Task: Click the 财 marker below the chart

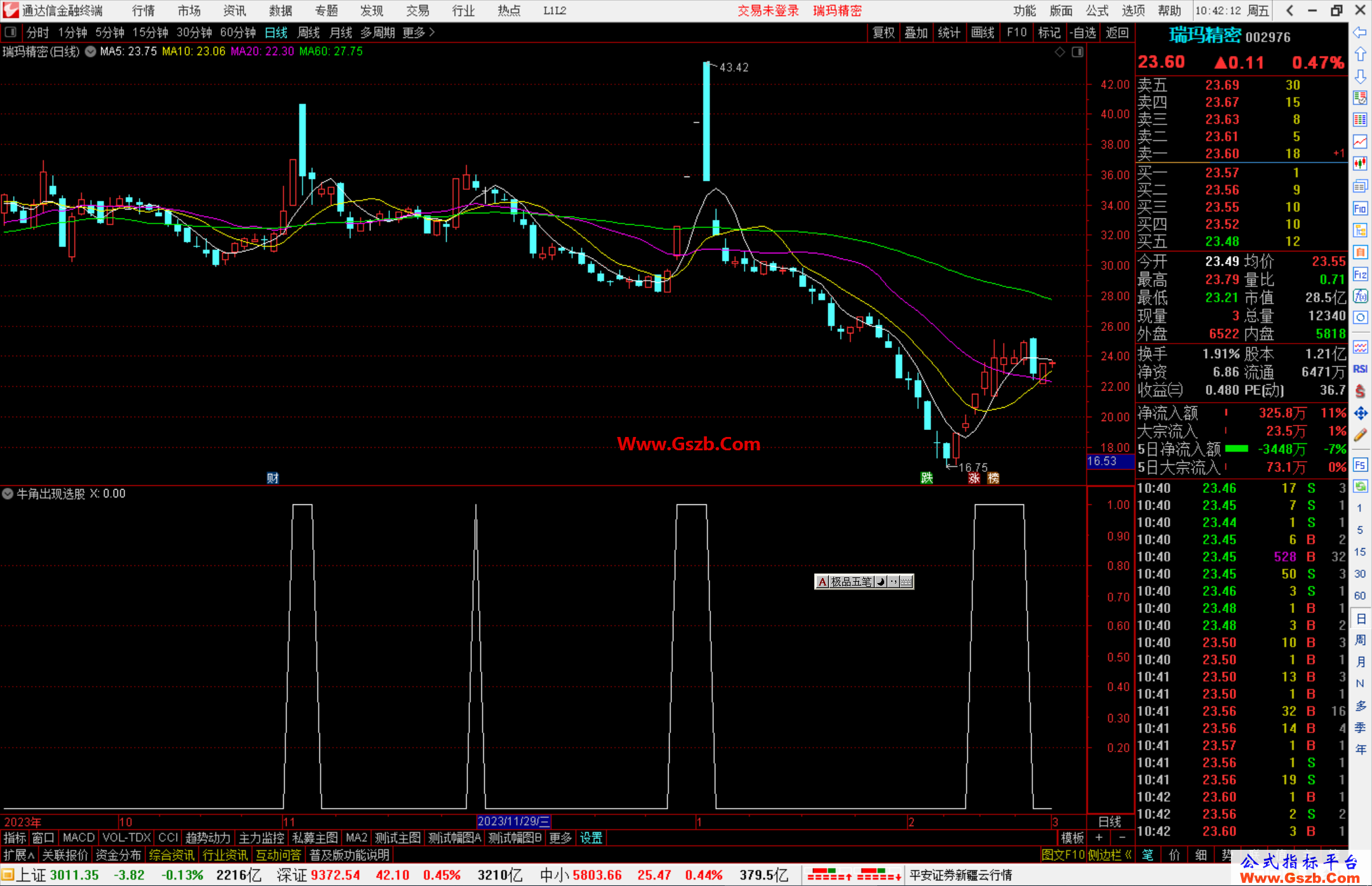Action: 272,478
